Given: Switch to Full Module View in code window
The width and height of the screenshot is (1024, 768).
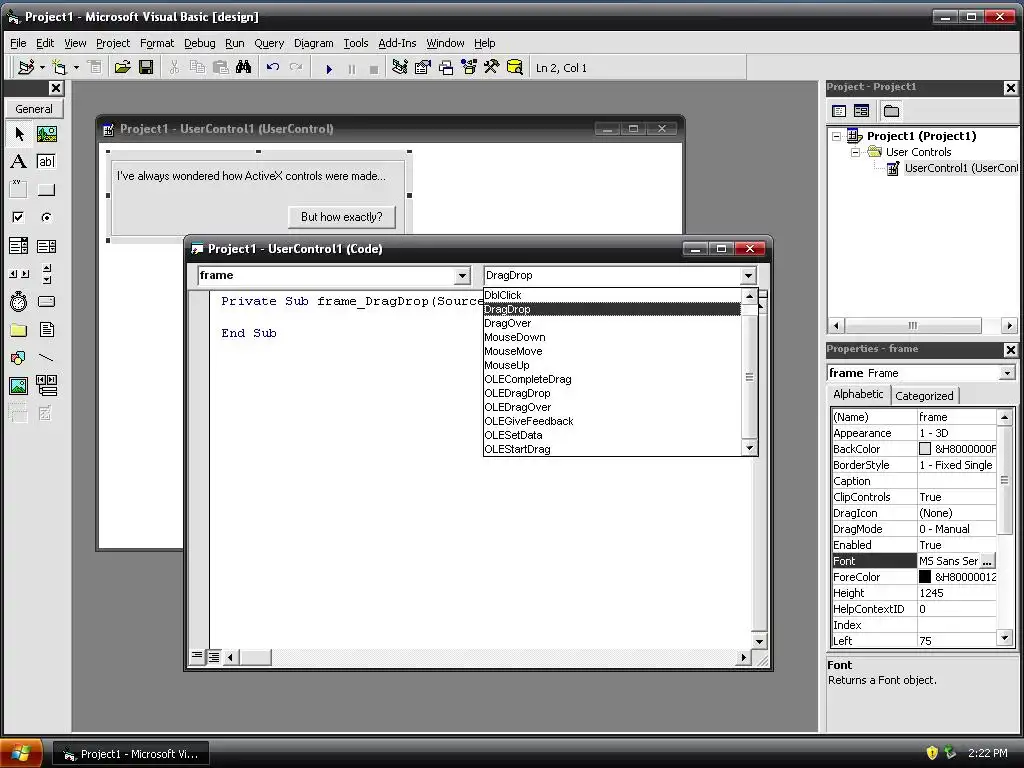Looking at the screenshot, I should 214,656.
